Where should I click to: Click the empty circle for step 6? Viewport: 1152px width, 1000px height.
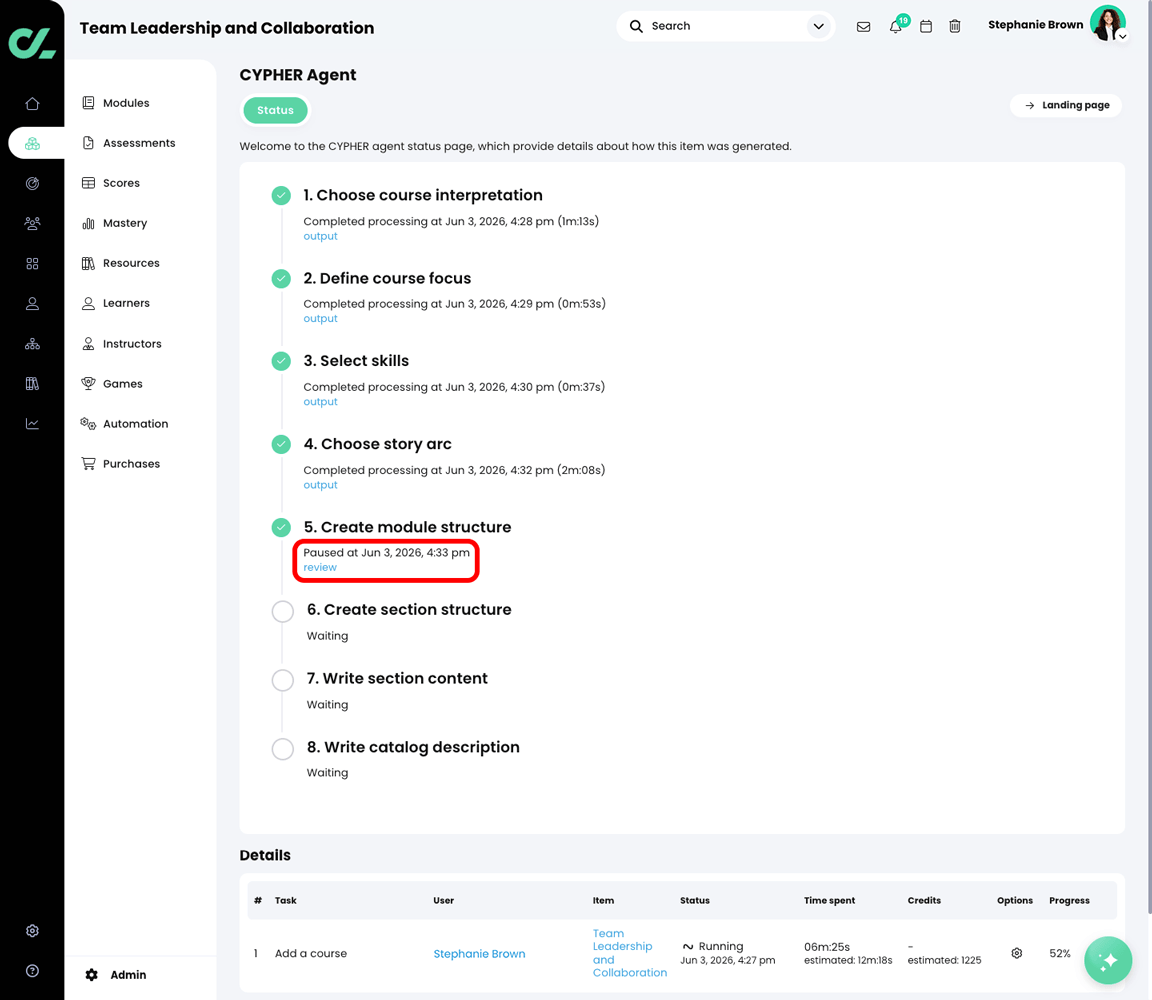283,611
